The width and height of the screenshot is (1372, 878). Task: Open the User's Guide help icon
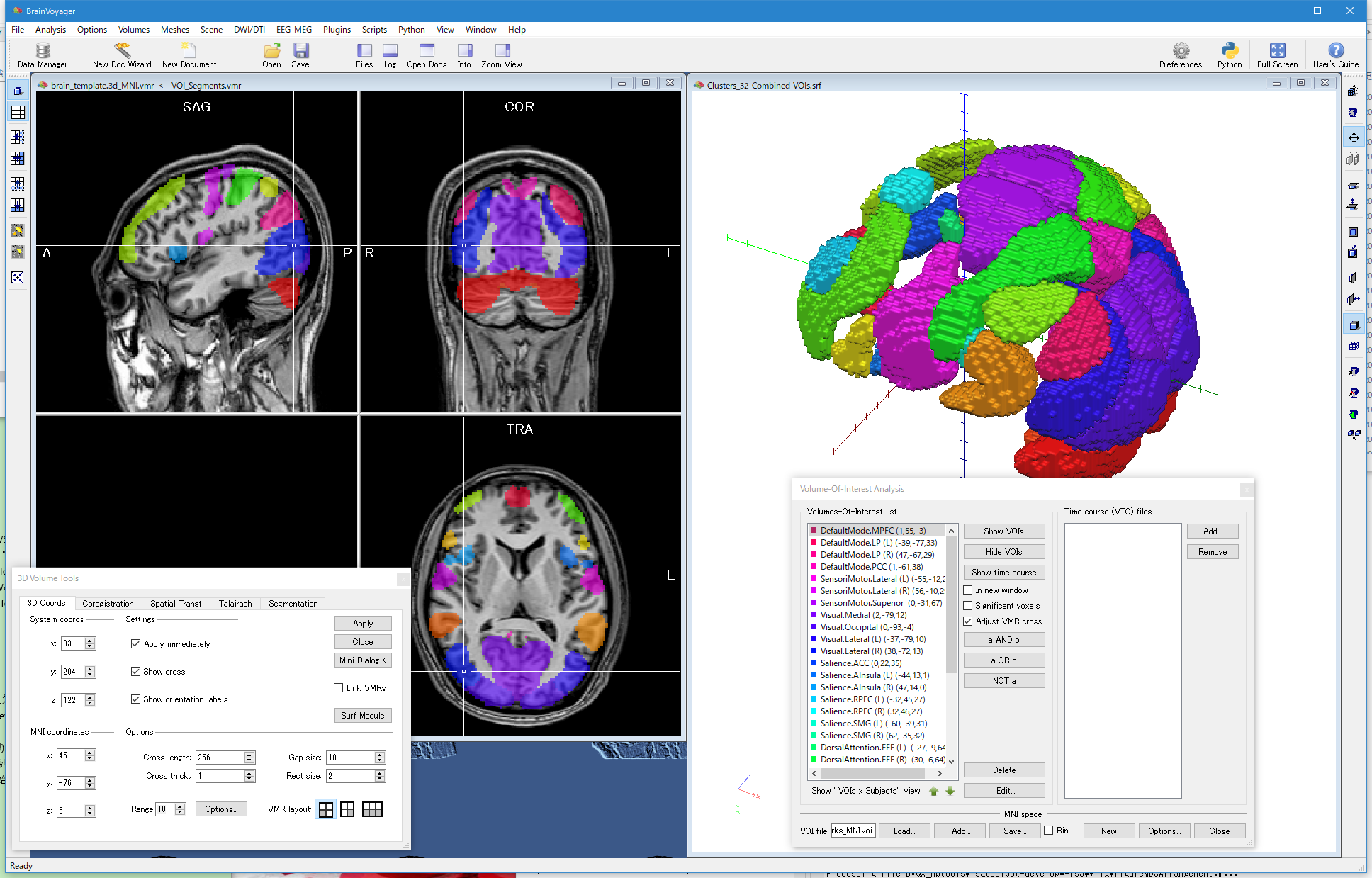1336,55
